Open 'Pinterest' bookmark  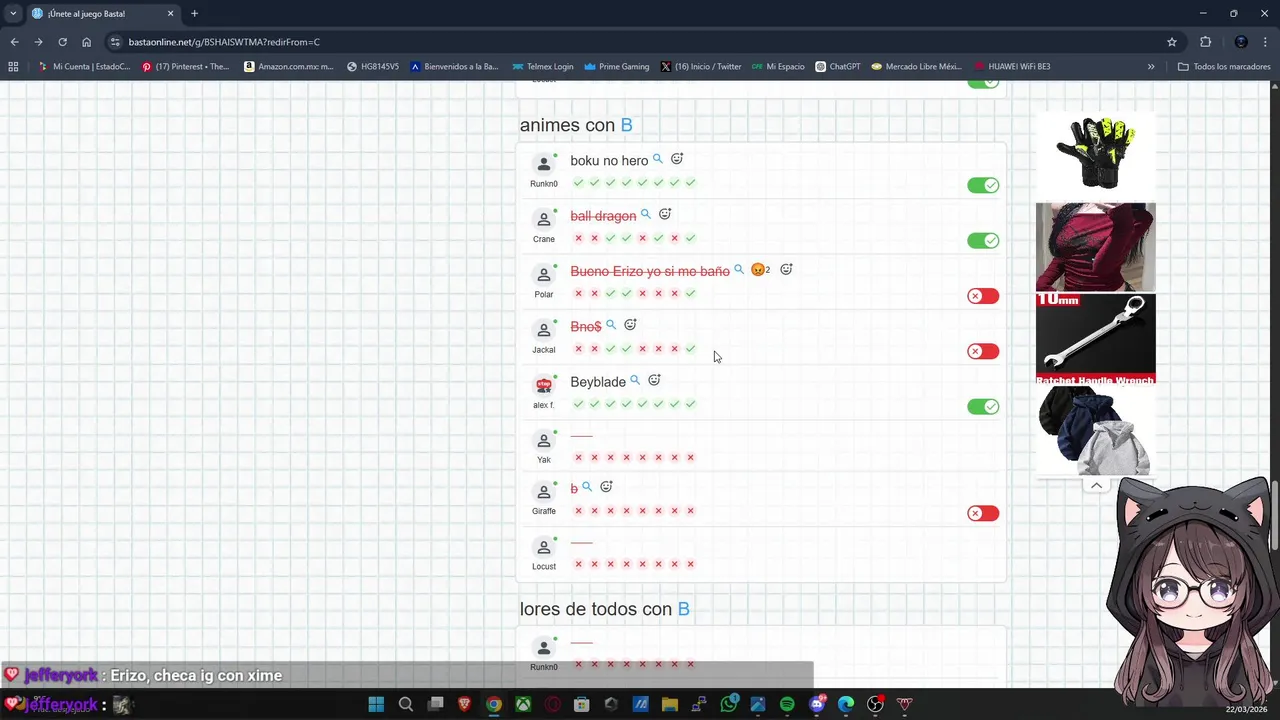click(186, 66)
